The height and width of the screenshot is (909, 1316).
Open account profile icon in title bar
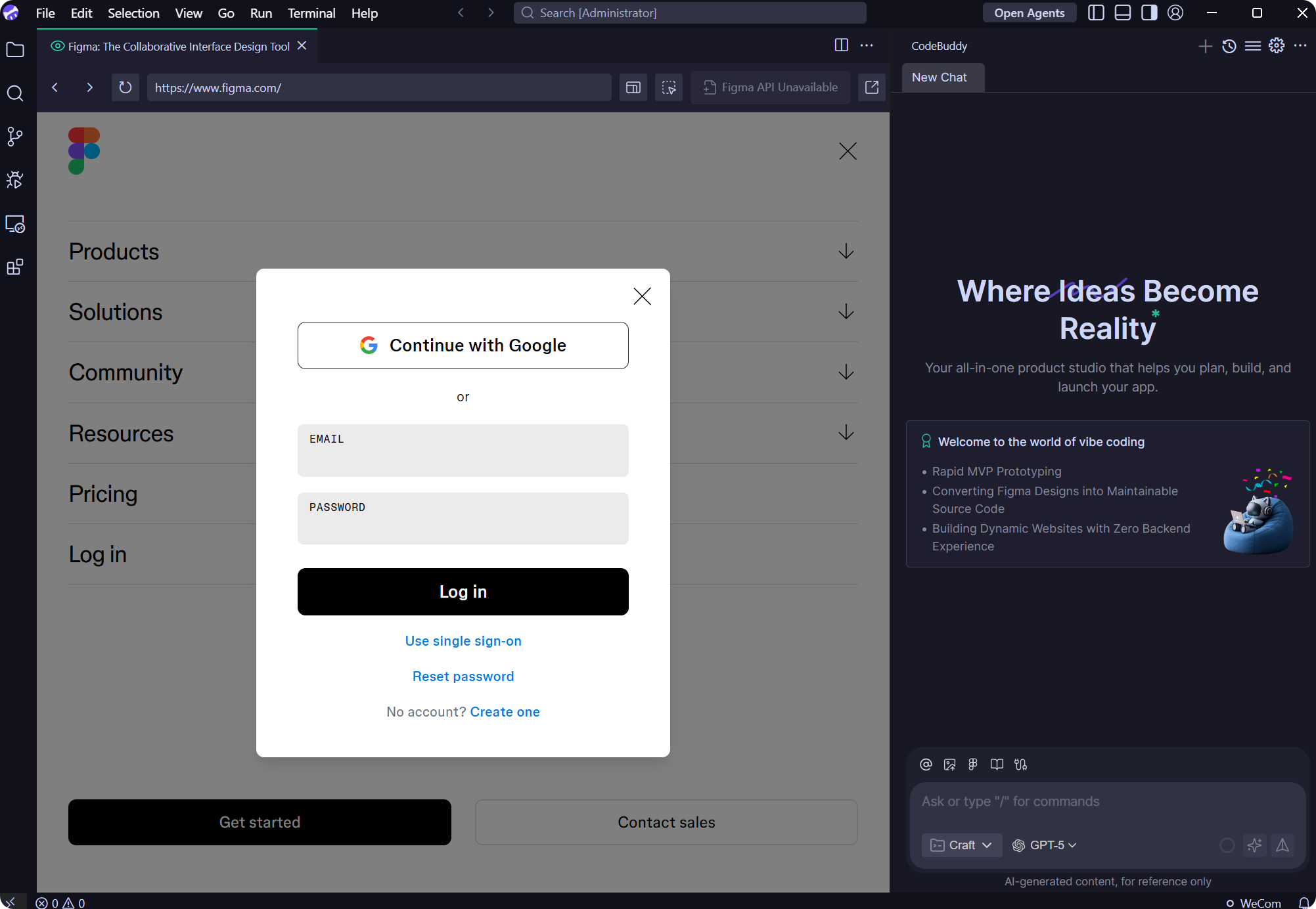pyautogui.click(x=1175, y=12)
